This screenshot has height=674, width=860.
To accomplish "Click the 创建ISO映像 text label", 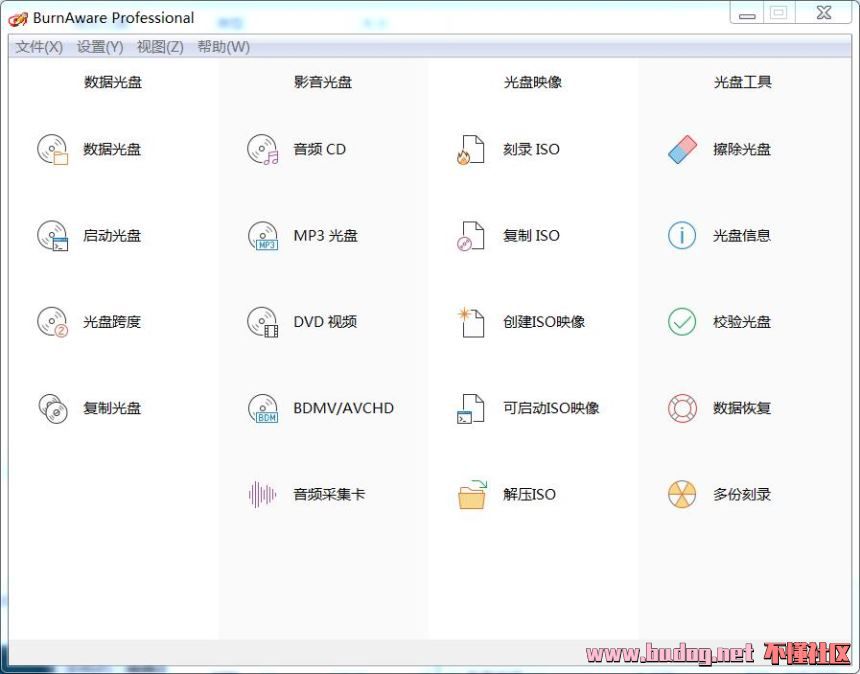I will [x=544, y=322].
